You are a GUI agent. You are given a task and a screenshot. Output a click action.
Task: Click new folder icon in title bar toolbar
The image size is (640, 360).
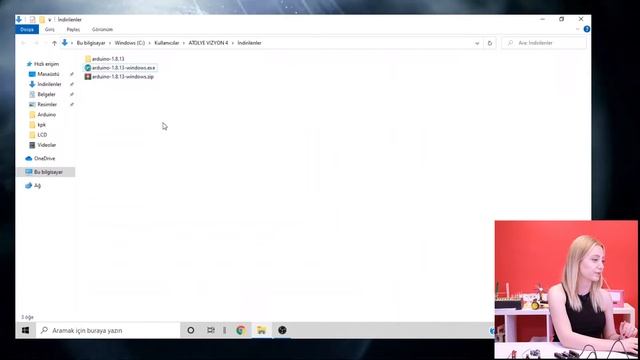point(42,20)
